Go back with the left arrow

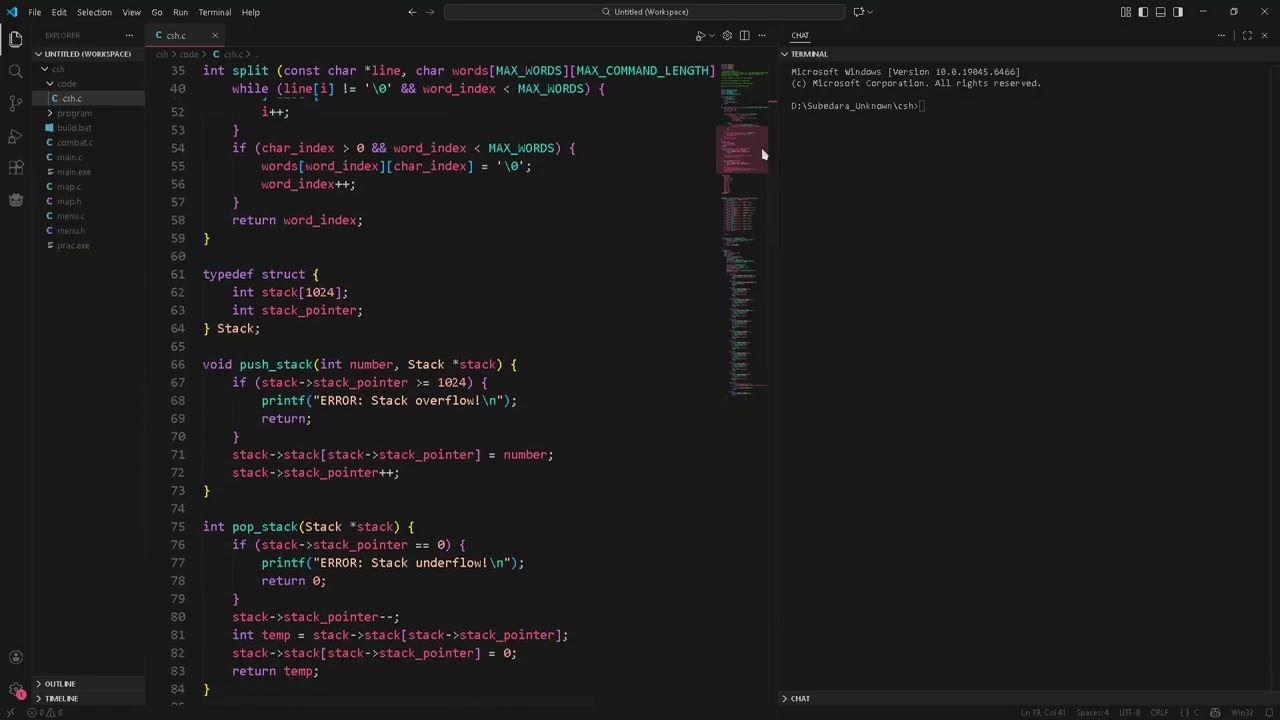[x=412, y=12]
